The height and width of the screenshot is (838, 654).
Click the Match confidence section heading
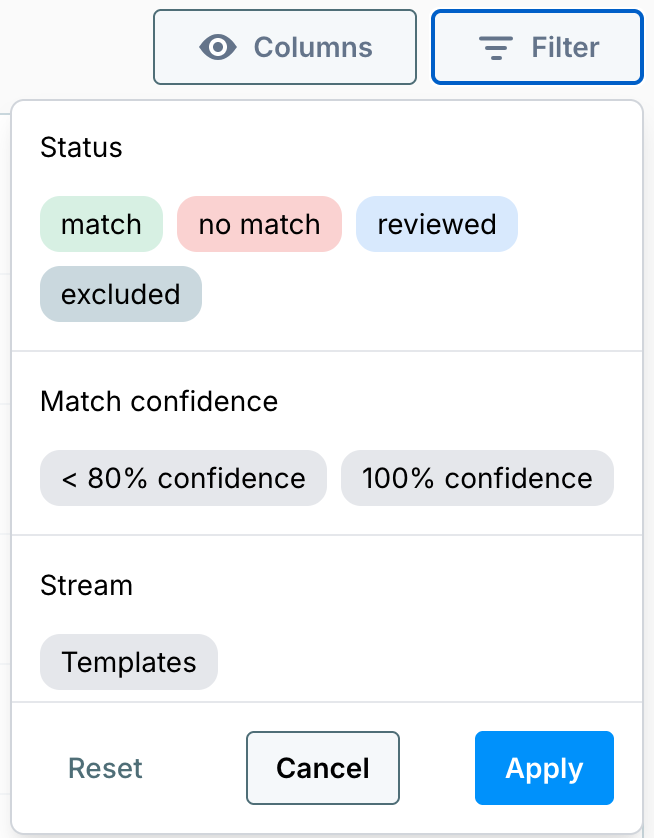158,401
